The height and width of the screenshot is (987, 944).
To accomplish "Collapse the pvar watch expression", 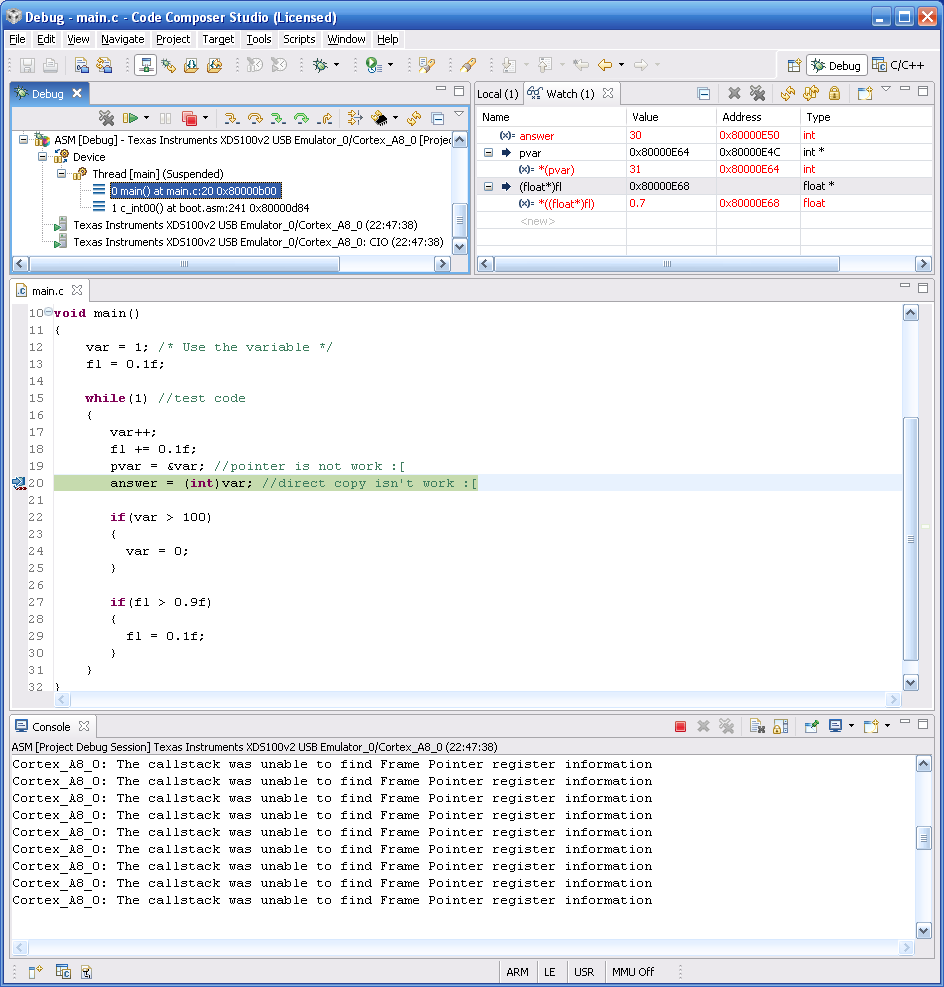I will coord(488,152).
